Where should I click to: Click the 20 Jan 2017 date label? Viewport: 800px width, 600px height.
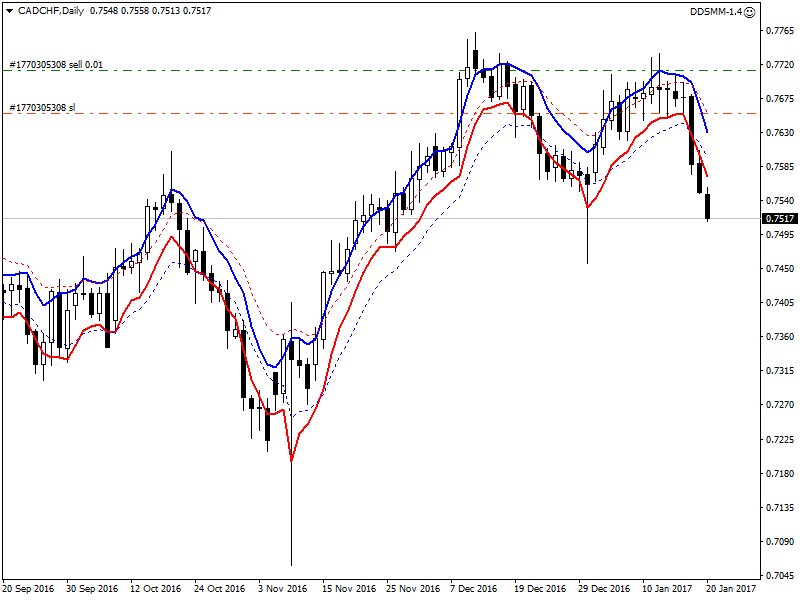click(731, 589)
